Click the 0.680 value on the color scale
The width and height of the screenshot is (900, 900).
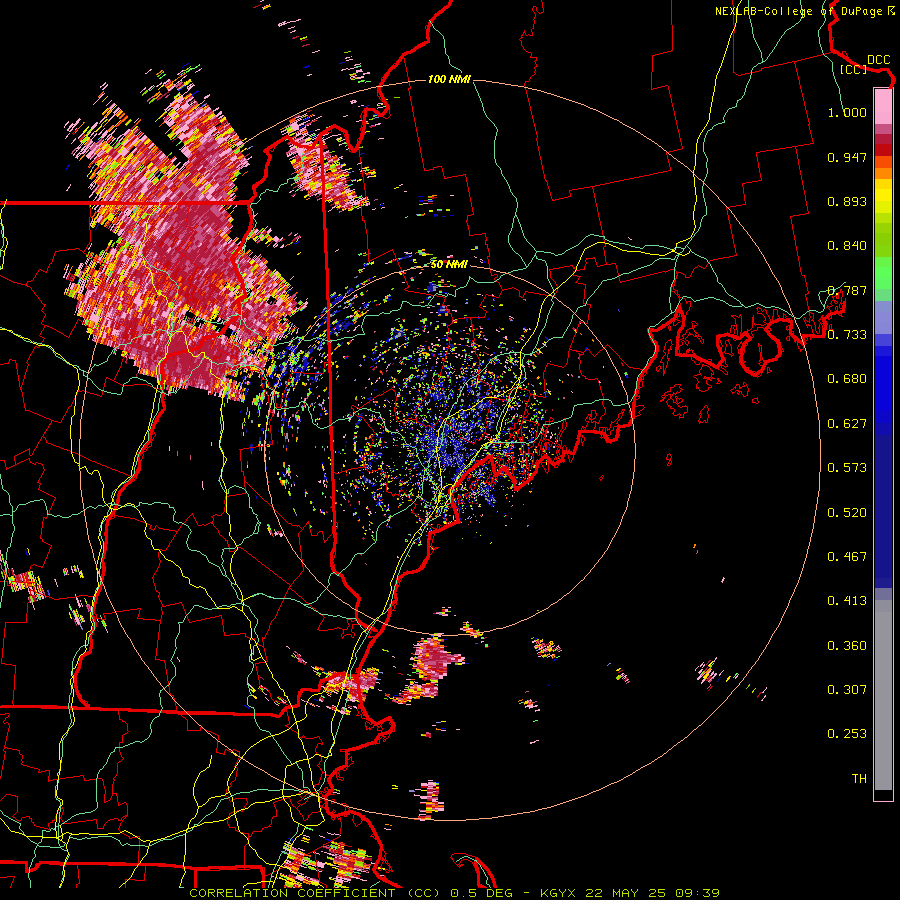(847, 379)
